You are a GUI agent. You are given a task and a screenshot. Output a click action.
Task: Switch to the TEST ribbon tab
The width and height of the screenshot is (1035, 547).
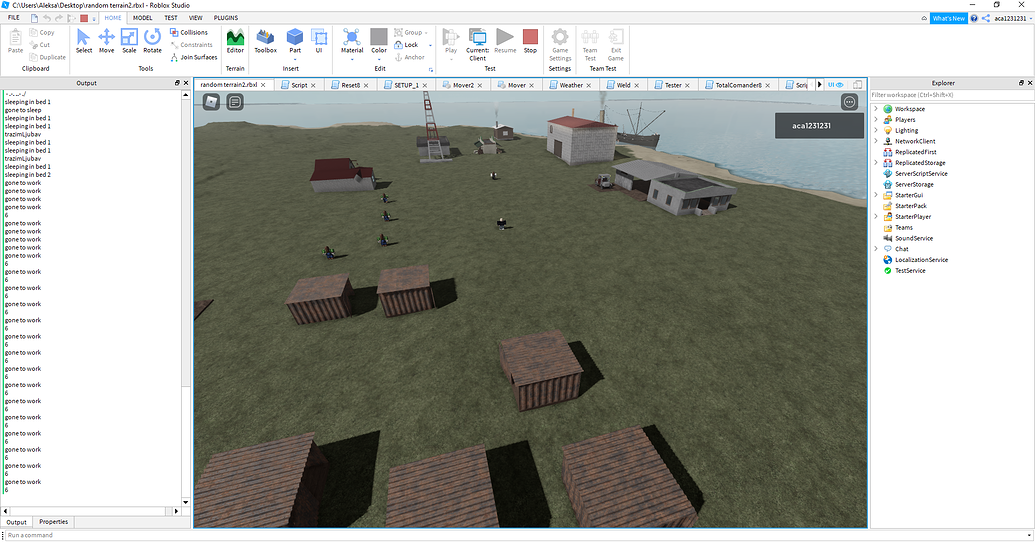171,18
